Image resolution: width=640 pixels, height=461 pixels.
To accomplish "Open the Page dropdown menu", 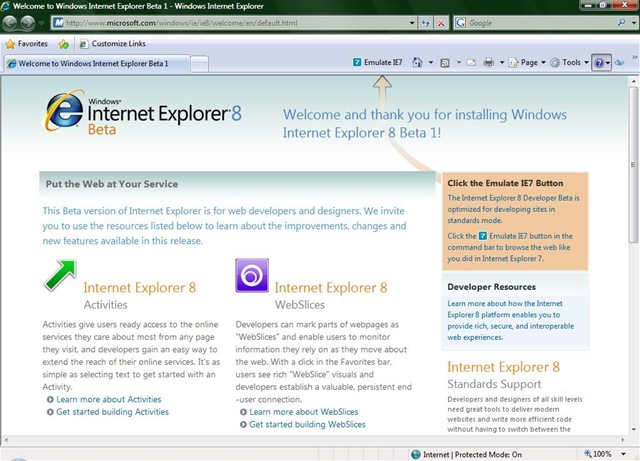I will click(x=528, y=63).
